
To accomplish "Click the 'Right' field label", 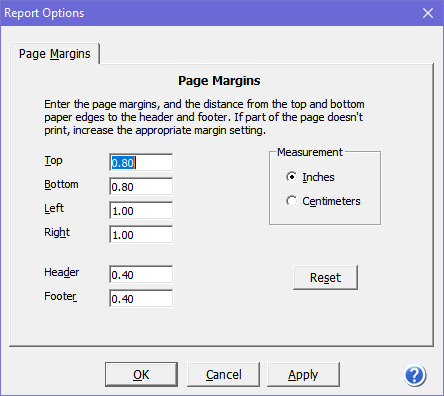I will pyautogui.click(x=57, y=233).
